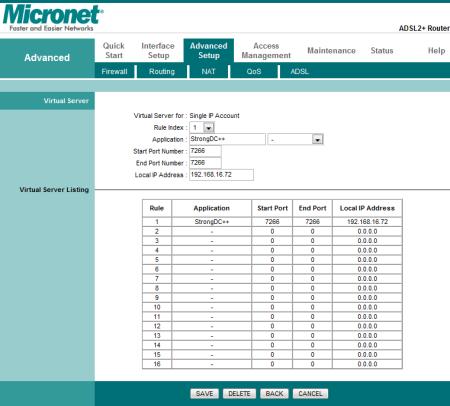Viewport: 450px width, 406px height.
Task: Open the Quick Start tab
Action: click(114, 51)
